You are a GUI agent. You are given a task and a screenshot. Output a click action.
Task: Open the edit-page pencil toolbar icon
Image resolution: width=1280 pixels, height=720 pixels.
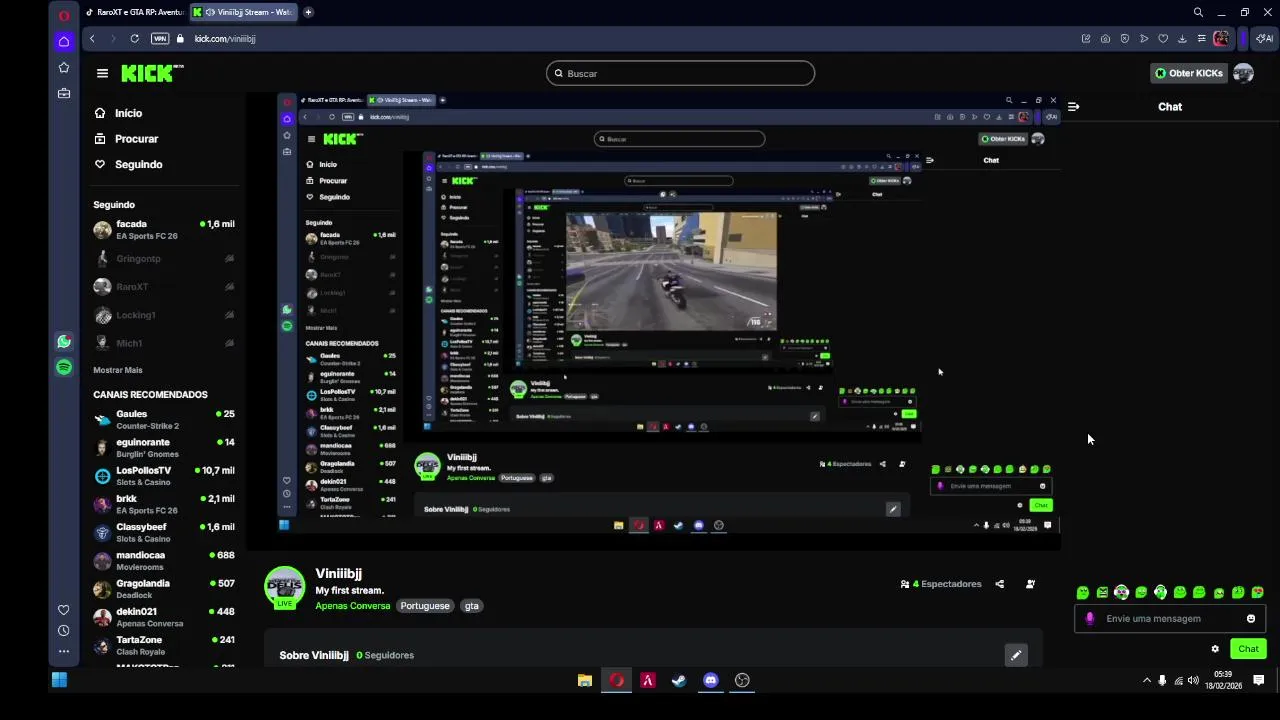[x=1086, y=39]
